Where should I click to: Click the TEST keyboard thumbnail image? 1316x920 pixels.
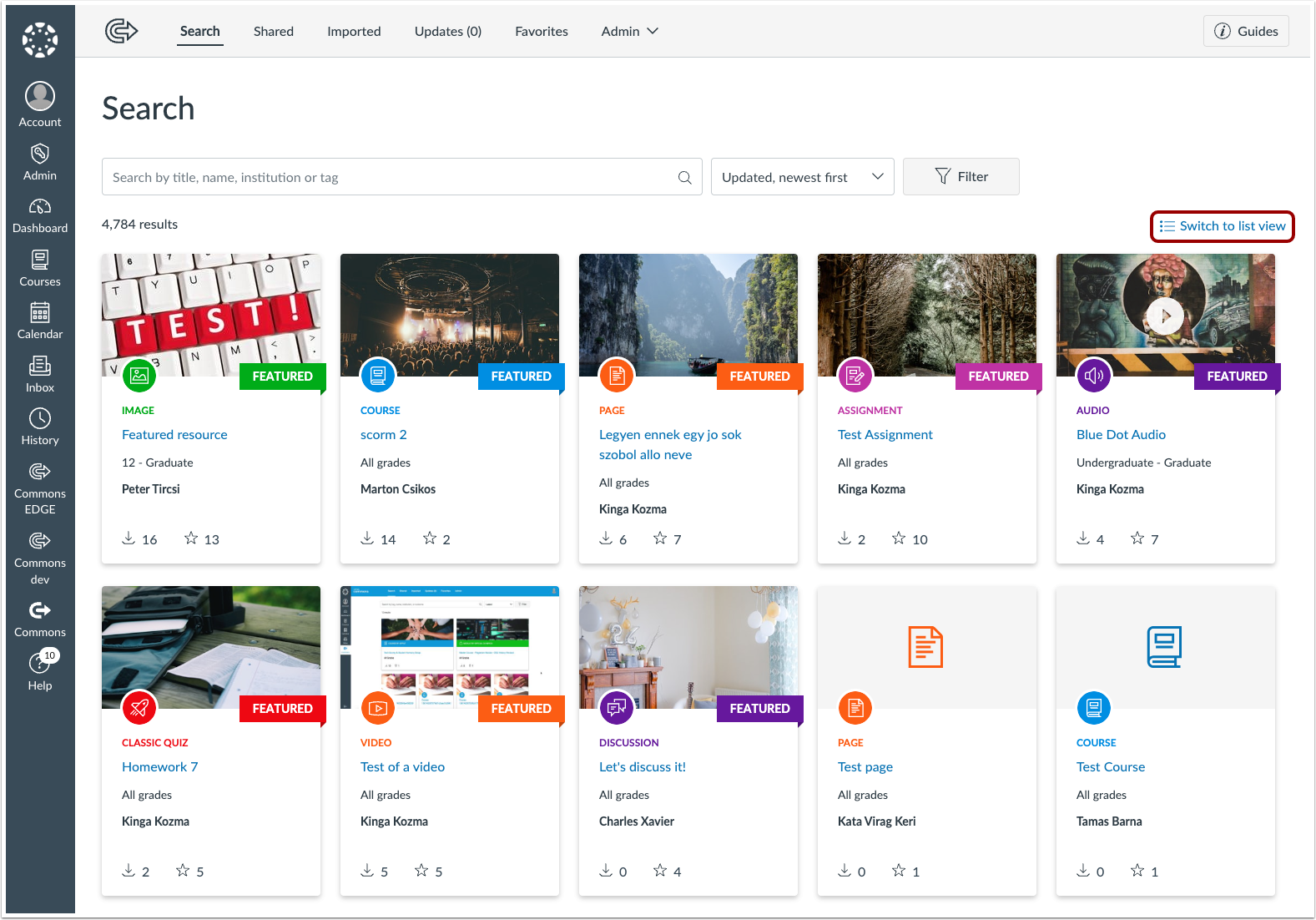pyautogui.click(x=211, y=315)
